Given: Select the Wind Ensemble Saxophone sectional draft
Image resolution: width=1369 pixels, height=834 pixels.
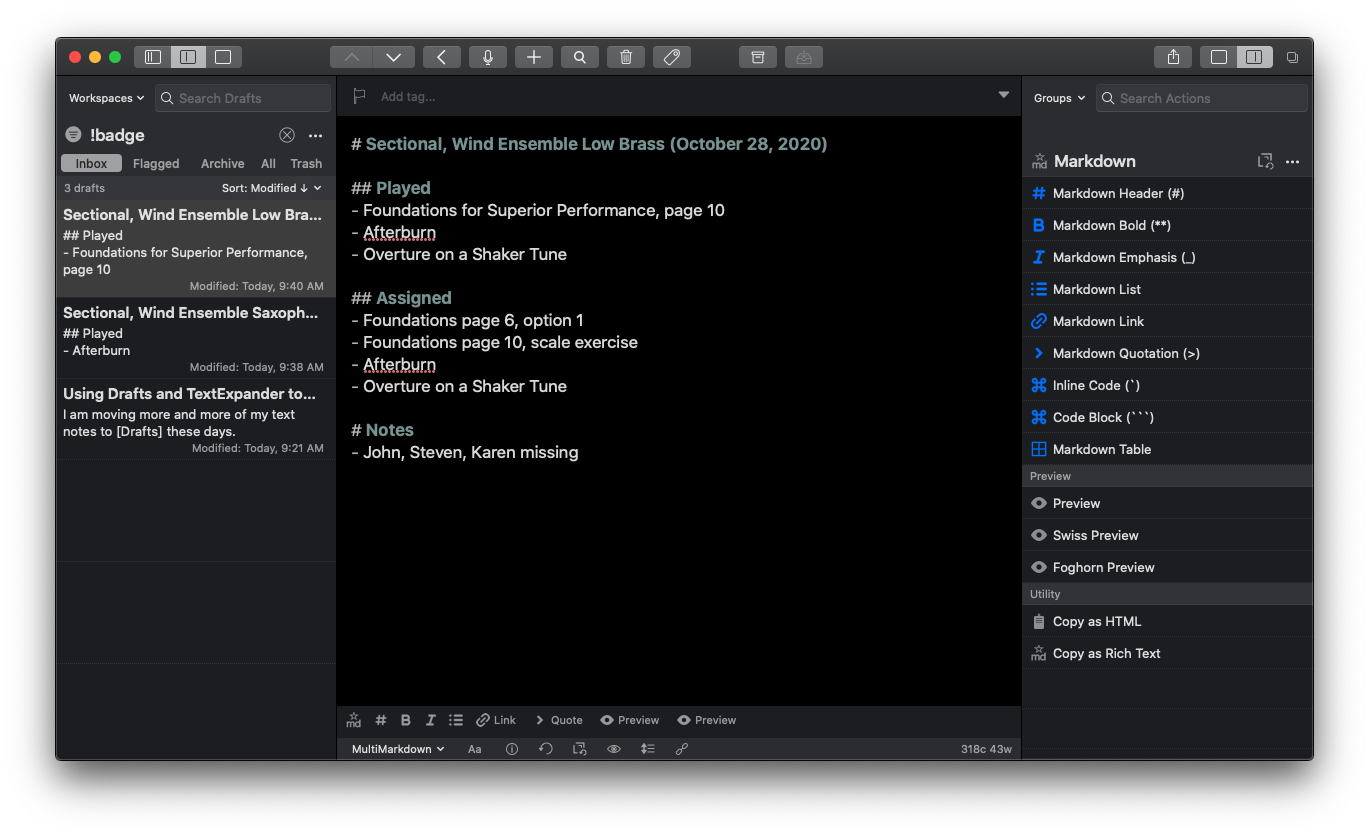Looking at the screenshot, I should point(196,338).
